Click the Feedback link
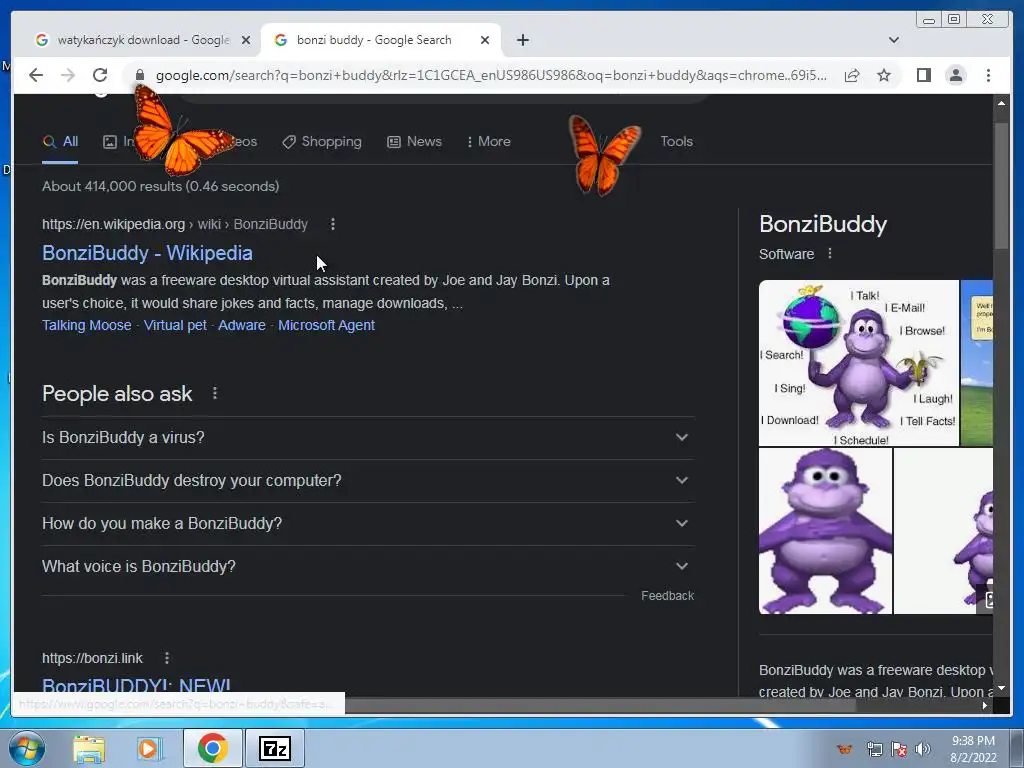Screen dimensions: 1024x768 (x=667, y=596)
